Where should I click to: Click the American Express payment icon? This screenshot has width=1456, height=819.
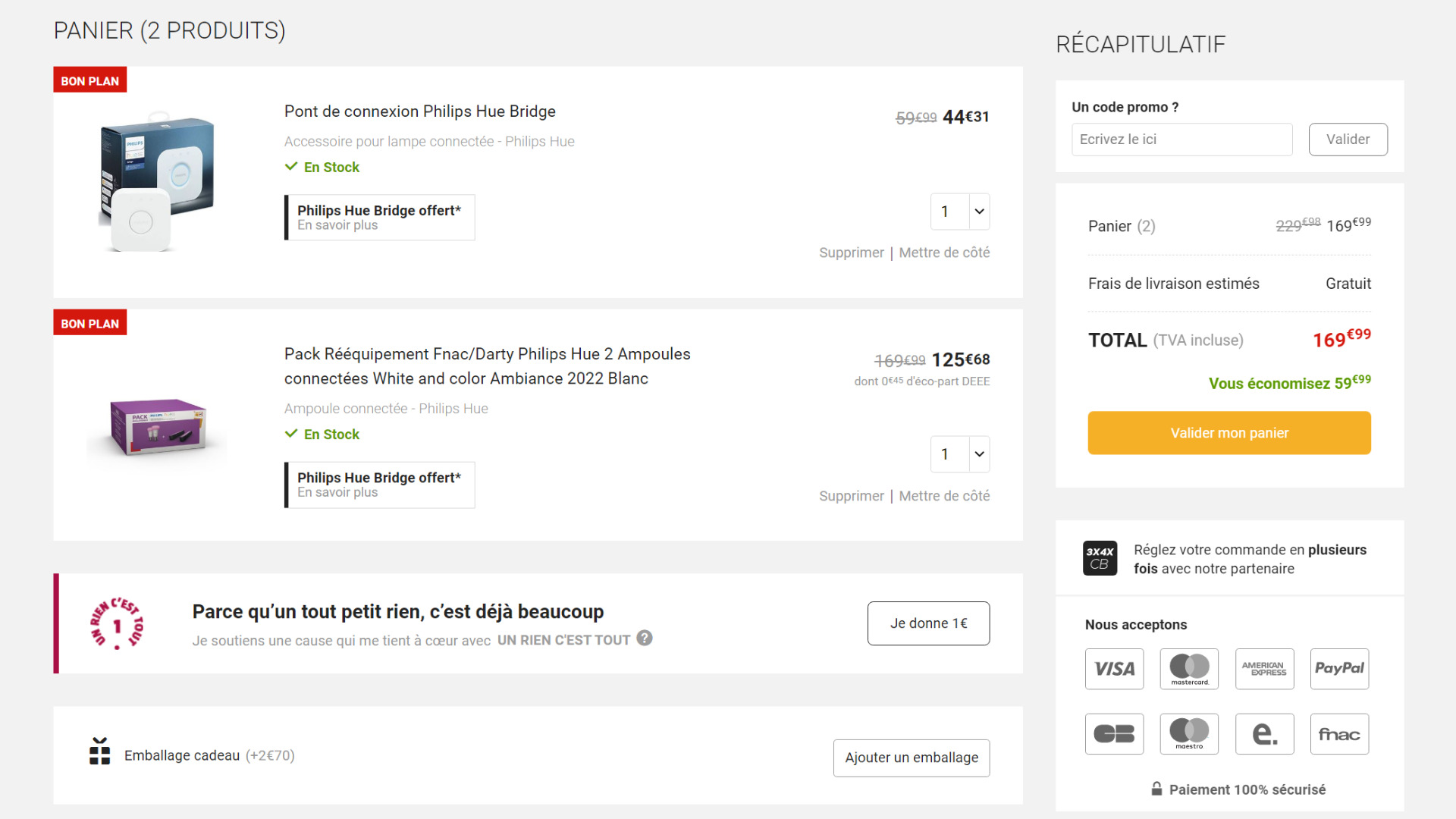tap(1264, 669)
